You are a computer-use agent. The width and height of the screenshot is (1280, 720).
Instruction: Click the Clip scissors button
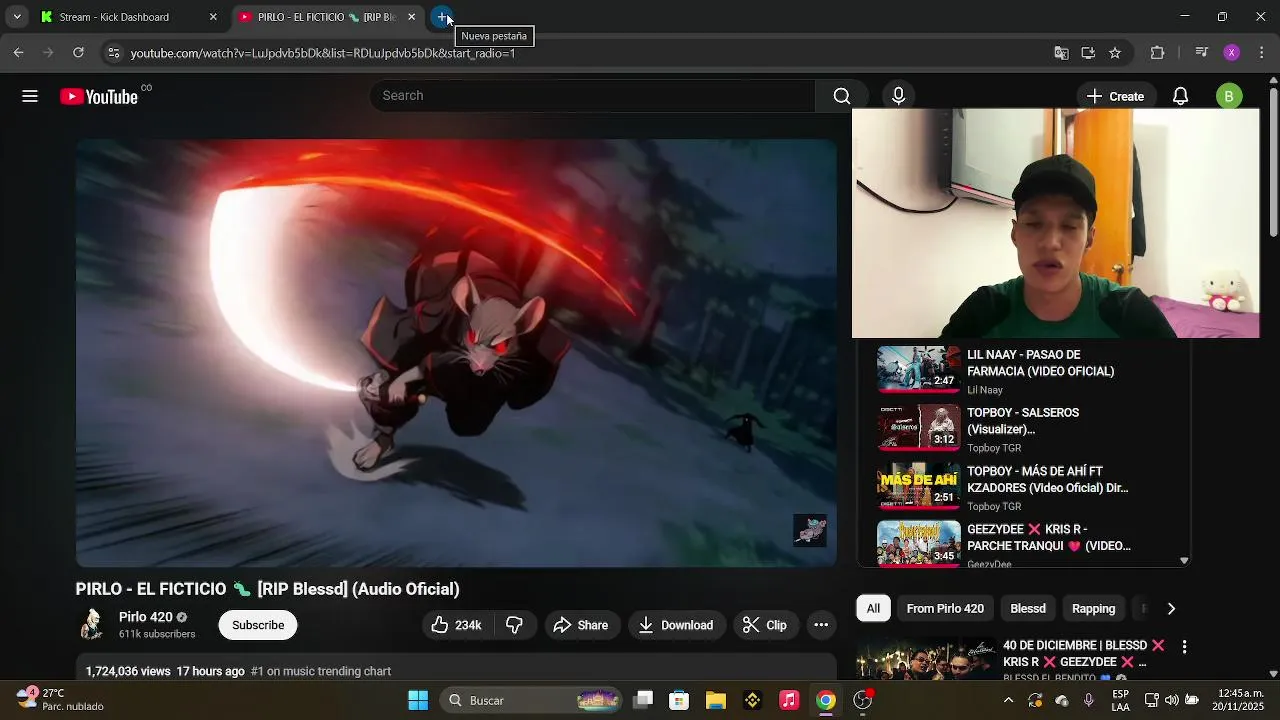tap(765, 625)
